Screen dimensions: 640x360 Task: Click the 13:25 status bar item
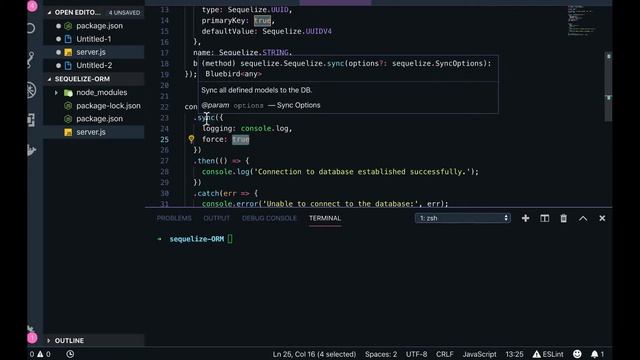pyautogui.click(x=514, y=354)
